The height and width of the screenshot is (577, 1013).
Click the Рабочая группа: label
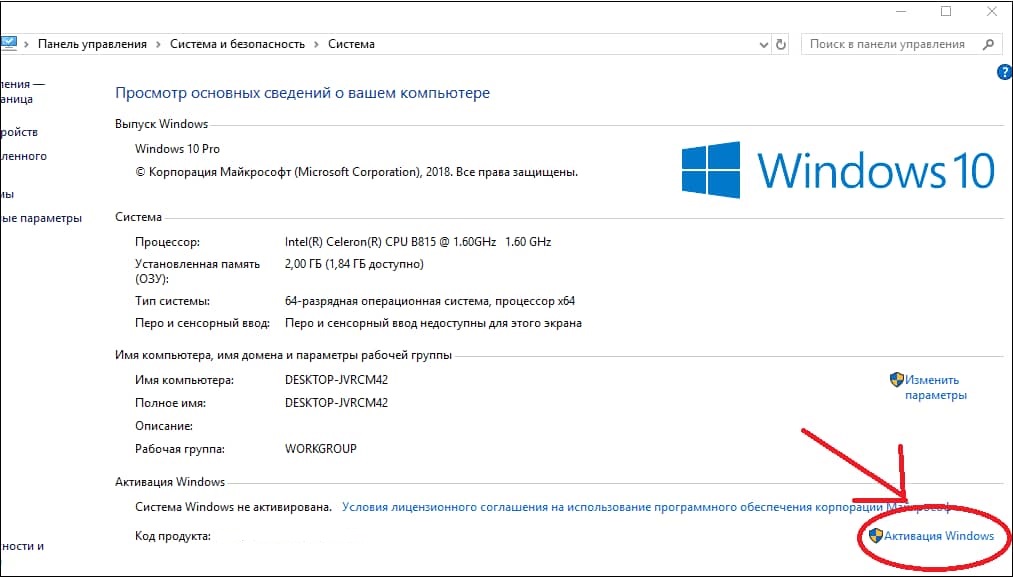pyautogui.click(x=180, y=448)
